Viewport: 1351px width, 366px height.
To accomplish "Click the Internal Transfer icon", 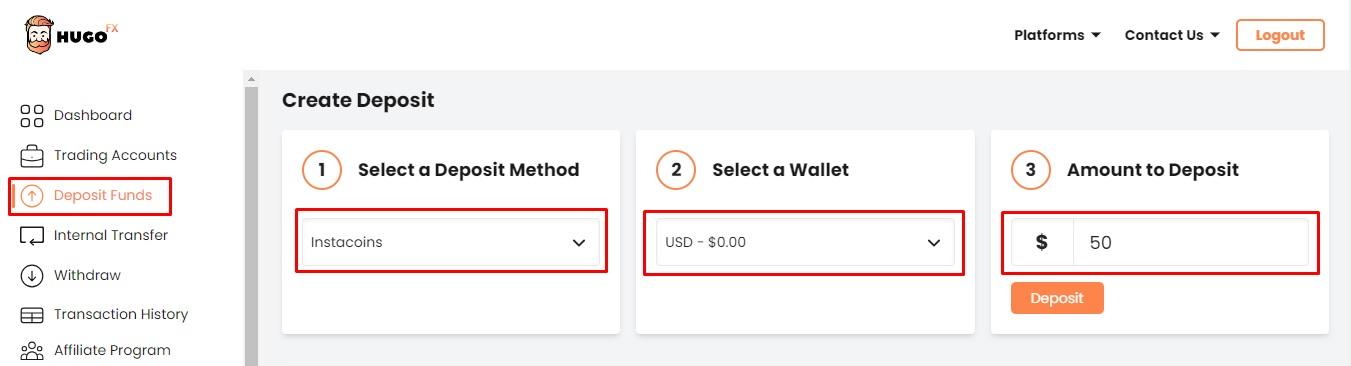I will 32,236.
